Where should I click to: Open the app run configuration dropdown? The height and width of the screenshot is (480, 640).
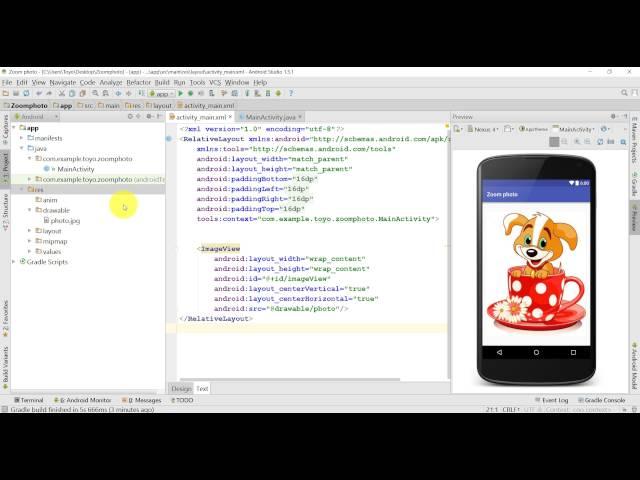click(x=162, y=93)
